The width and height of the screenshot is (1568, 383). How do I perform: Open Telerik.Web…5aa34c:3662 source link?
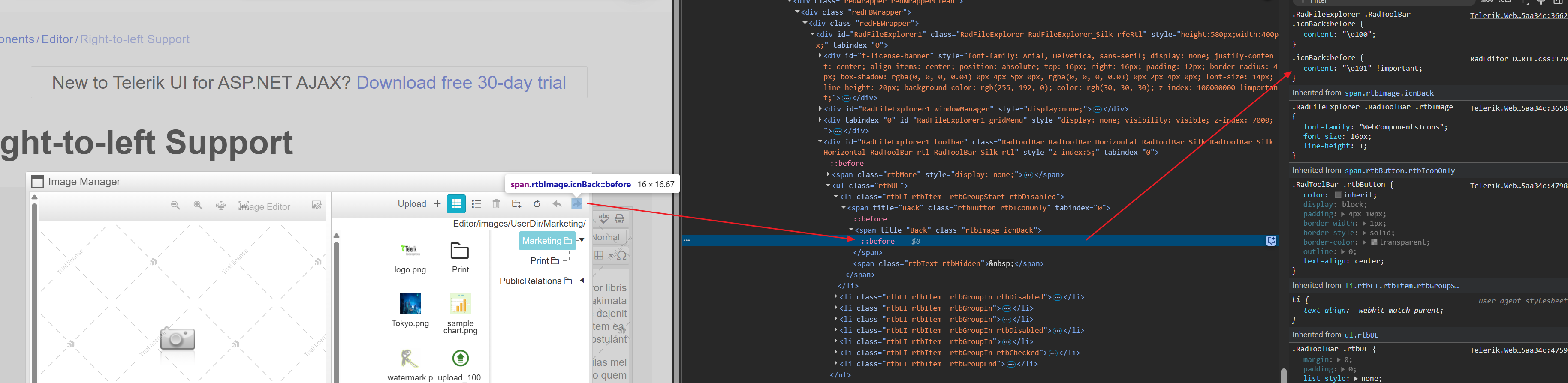1518,16
